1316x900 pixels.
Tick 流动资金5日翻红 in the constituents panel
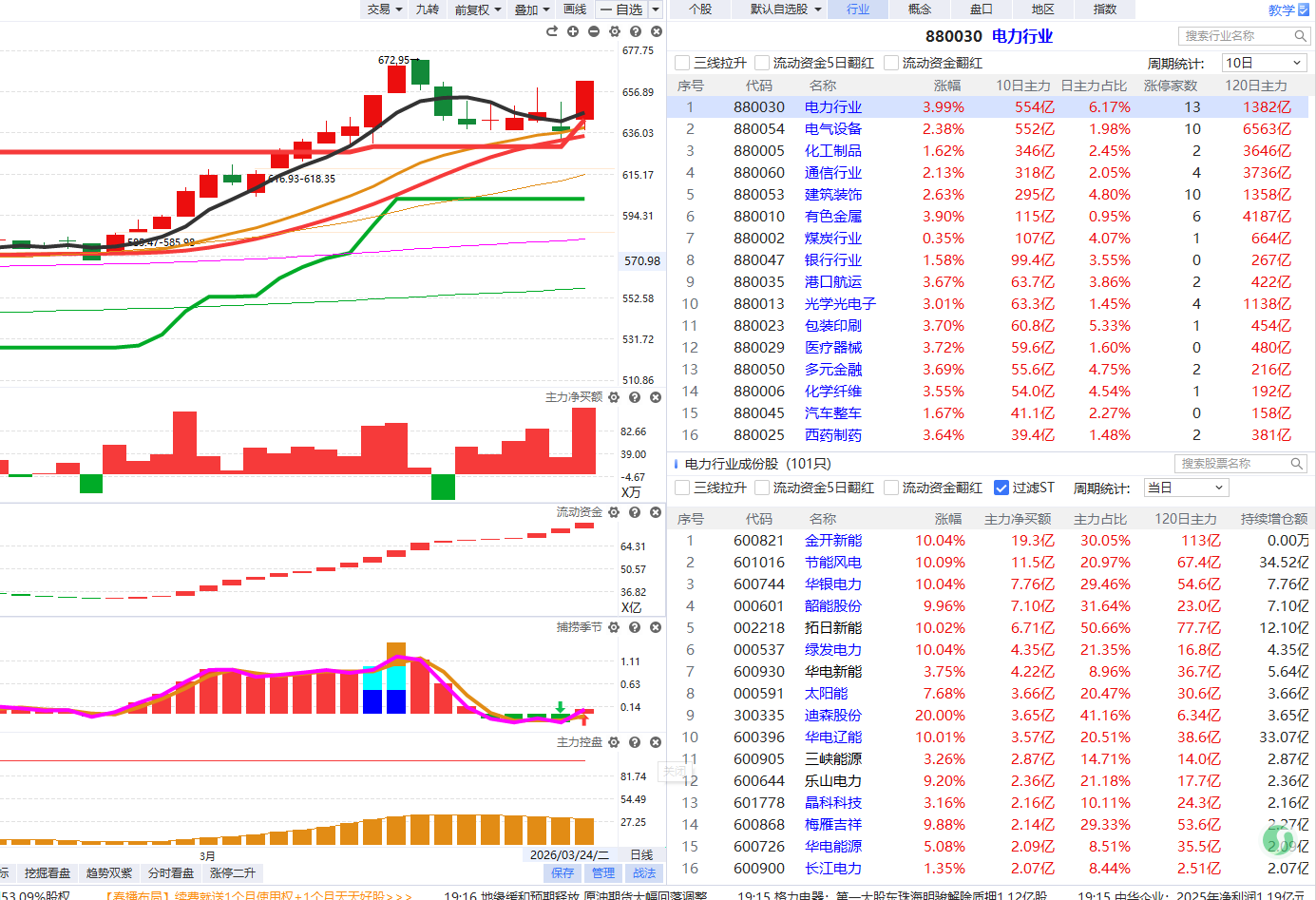[762, 488]
